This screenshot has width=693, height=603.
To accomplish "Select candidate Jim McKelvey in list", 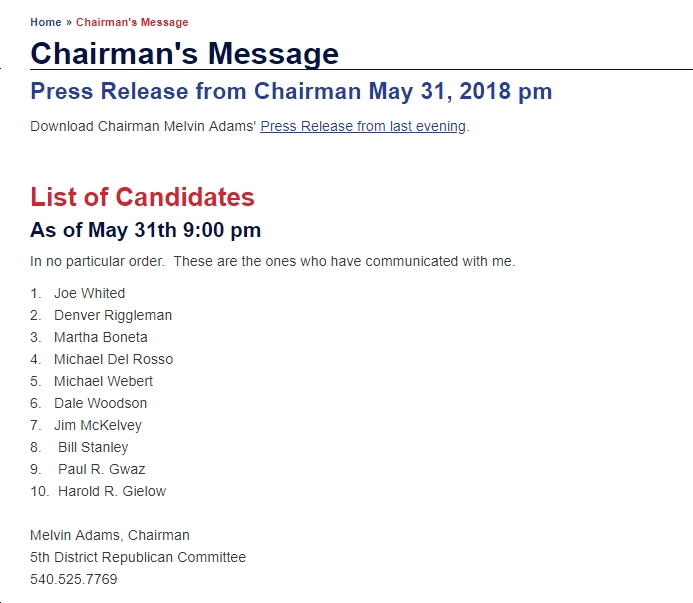I will [x=98, y=425].
